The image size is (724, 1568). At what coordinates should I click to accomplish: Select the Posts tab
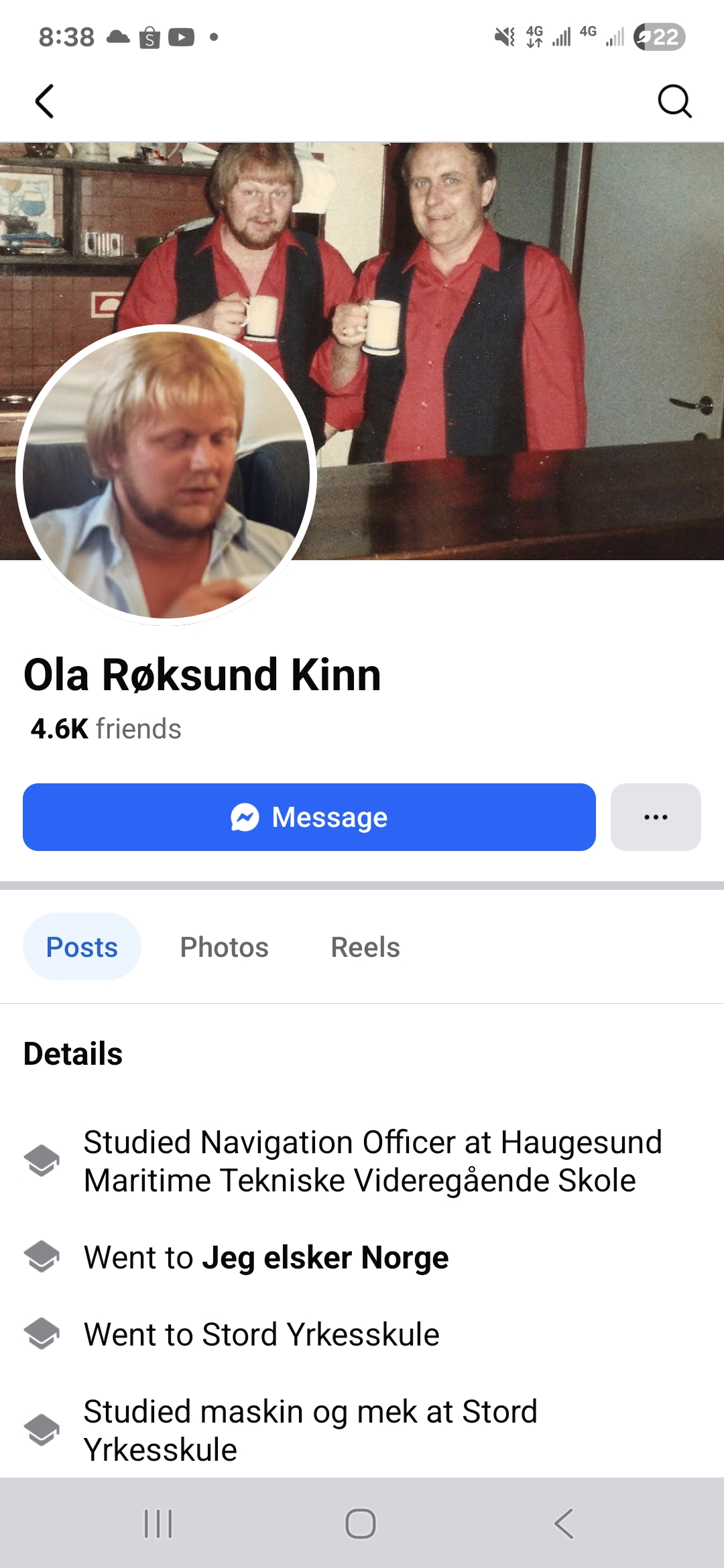pyautogui.click(x=82, y=947)
